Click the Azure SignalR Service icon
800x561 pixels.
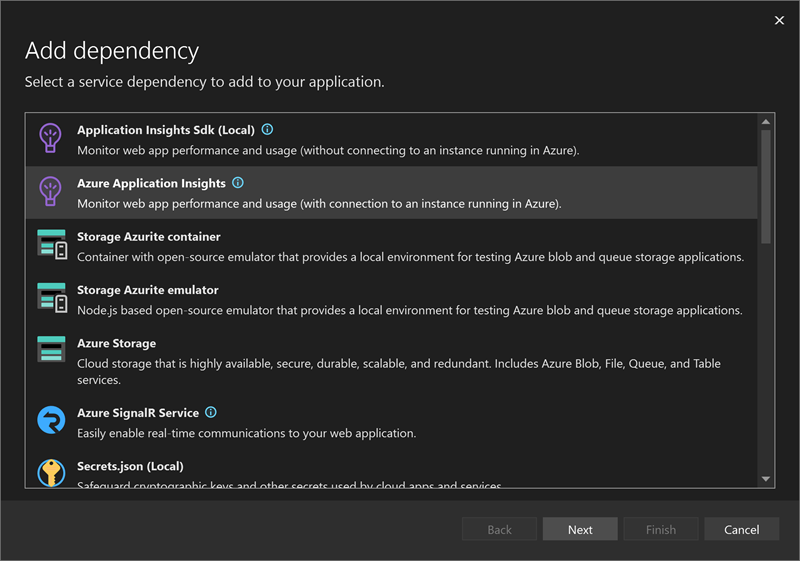point(52,420)
